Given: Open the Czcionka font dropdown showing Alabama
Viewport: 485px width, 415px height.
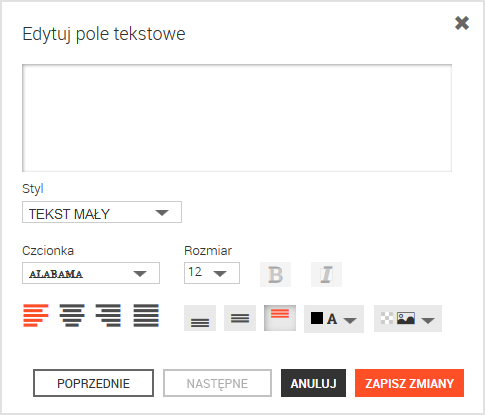Looking at the screenshot, I should [91, 273].
